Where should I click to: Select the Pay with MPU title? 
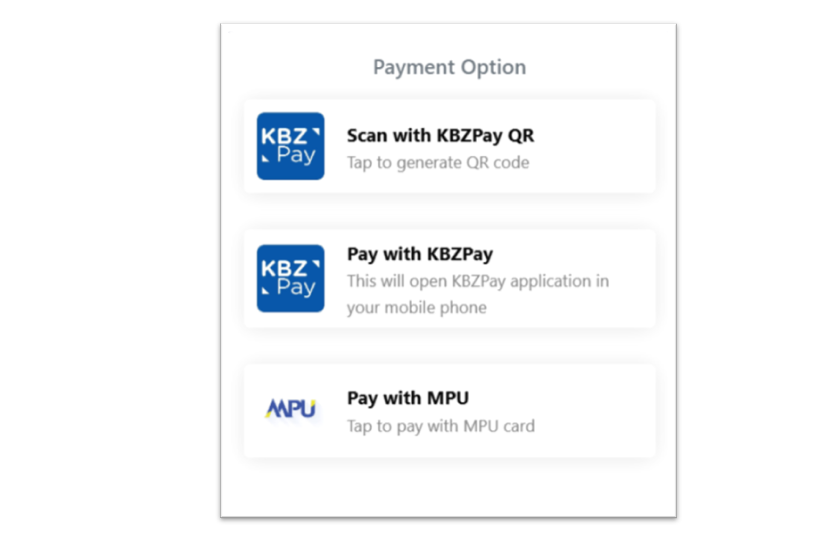click(408, 398)
